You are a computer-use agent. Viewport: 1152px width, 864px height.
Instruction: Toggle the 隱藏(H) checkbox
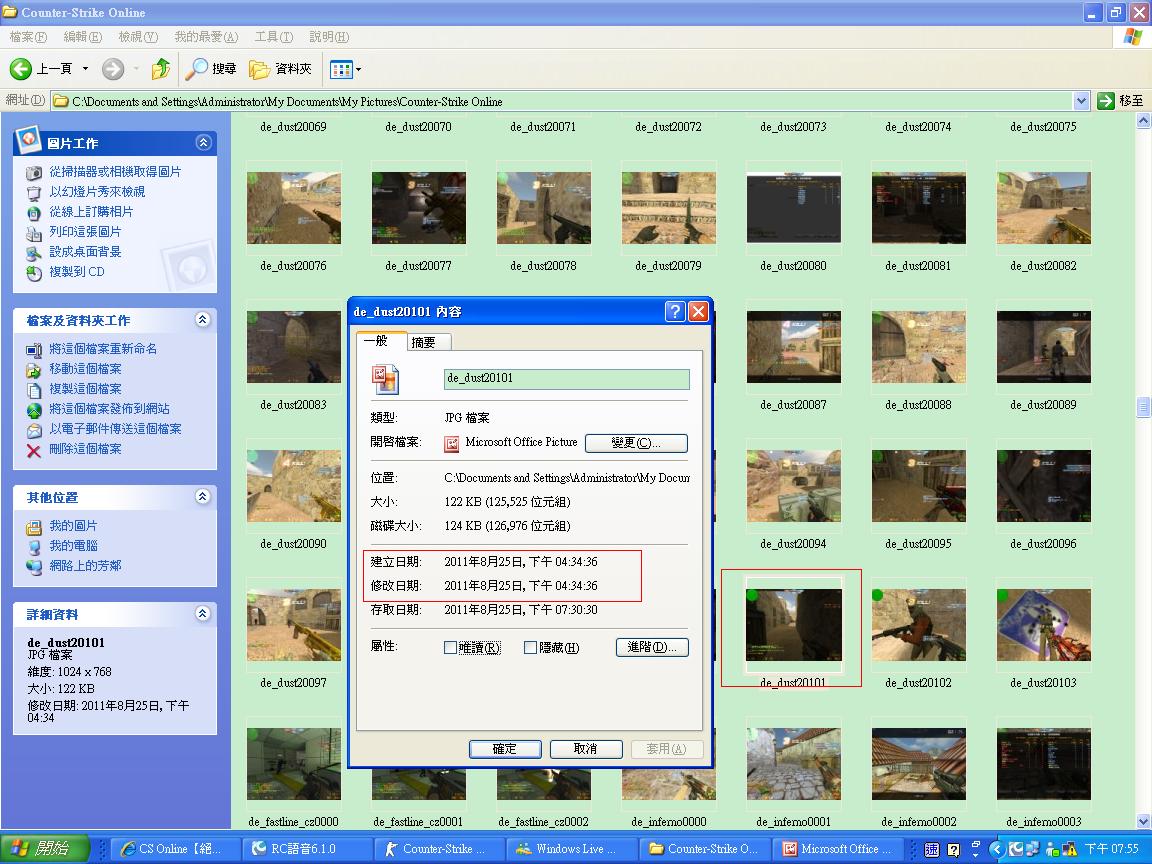[530, 647]
